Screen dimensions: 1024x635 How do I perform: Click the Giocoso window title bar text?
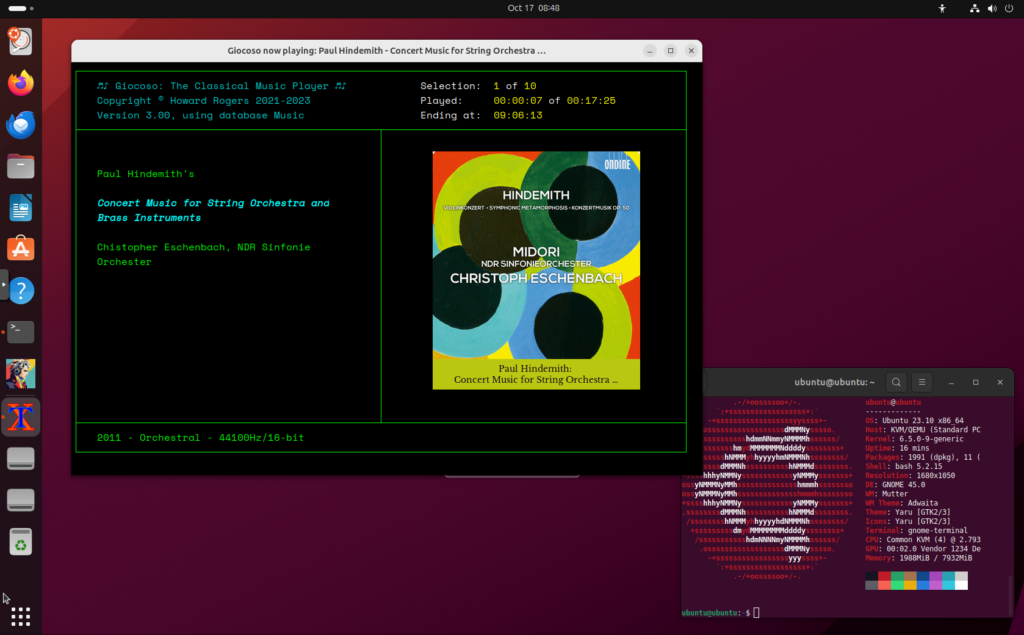(x=387, y=51)
